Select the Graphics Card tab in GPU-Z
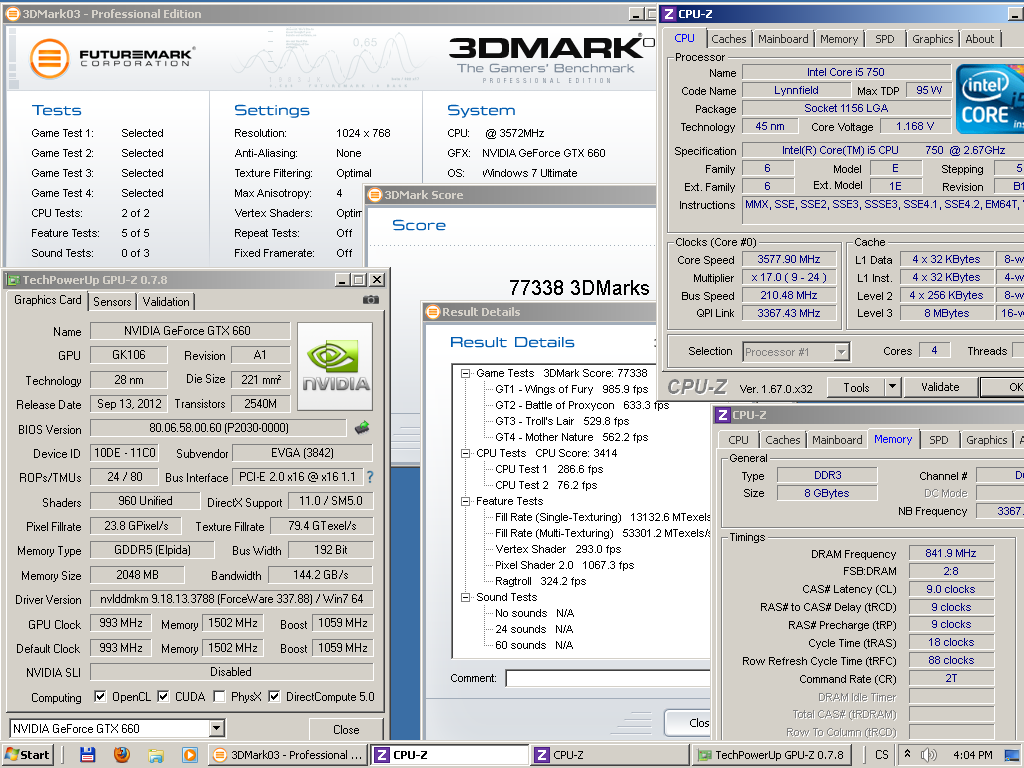 (x=48, y=300)
